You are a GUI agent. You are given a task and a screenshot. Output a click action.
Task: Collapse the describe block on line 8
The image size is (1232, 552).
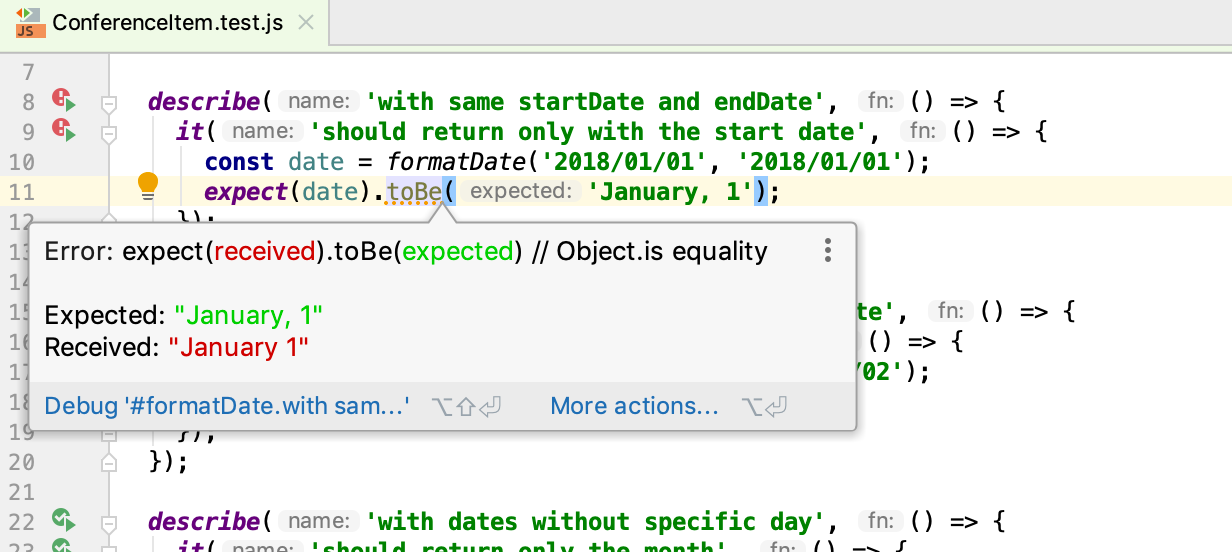click(x=110, y=103)
